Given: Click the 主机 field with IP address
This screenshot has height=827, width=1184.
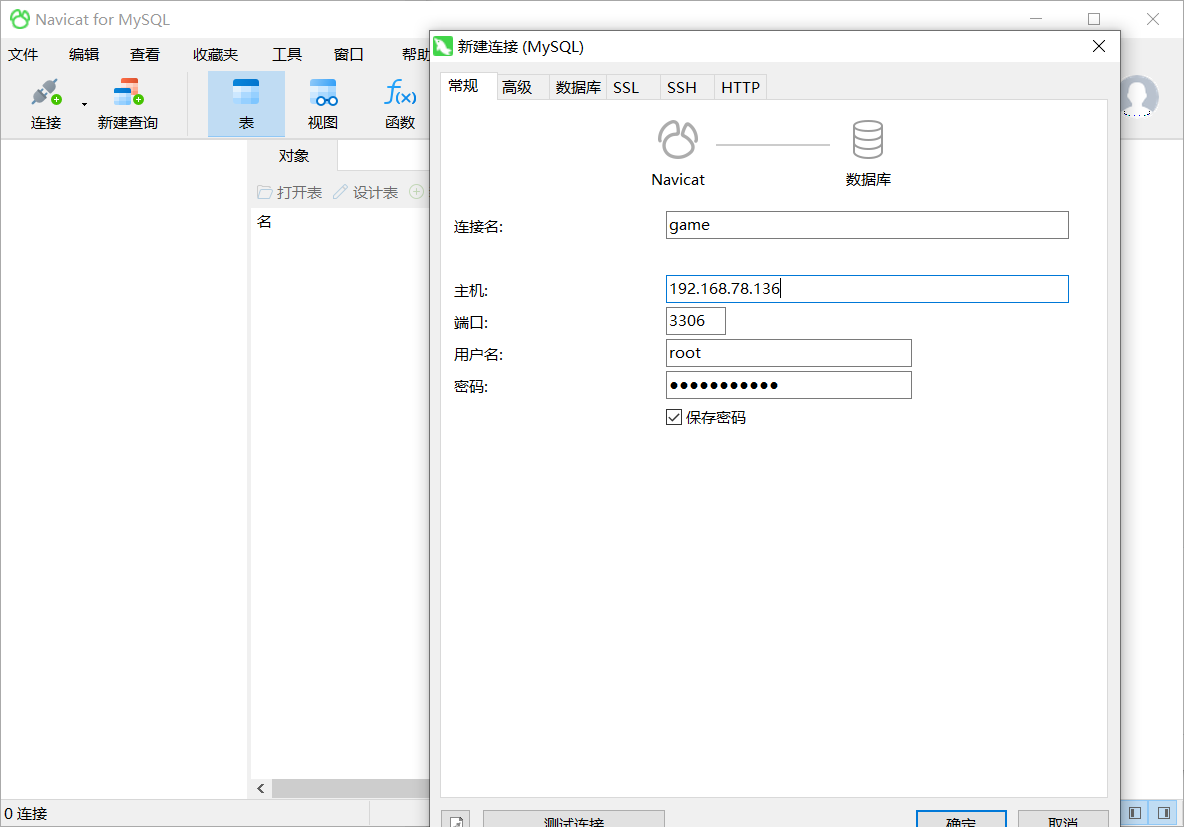Looking at the screenshot, I should click(x=867, y=289).
